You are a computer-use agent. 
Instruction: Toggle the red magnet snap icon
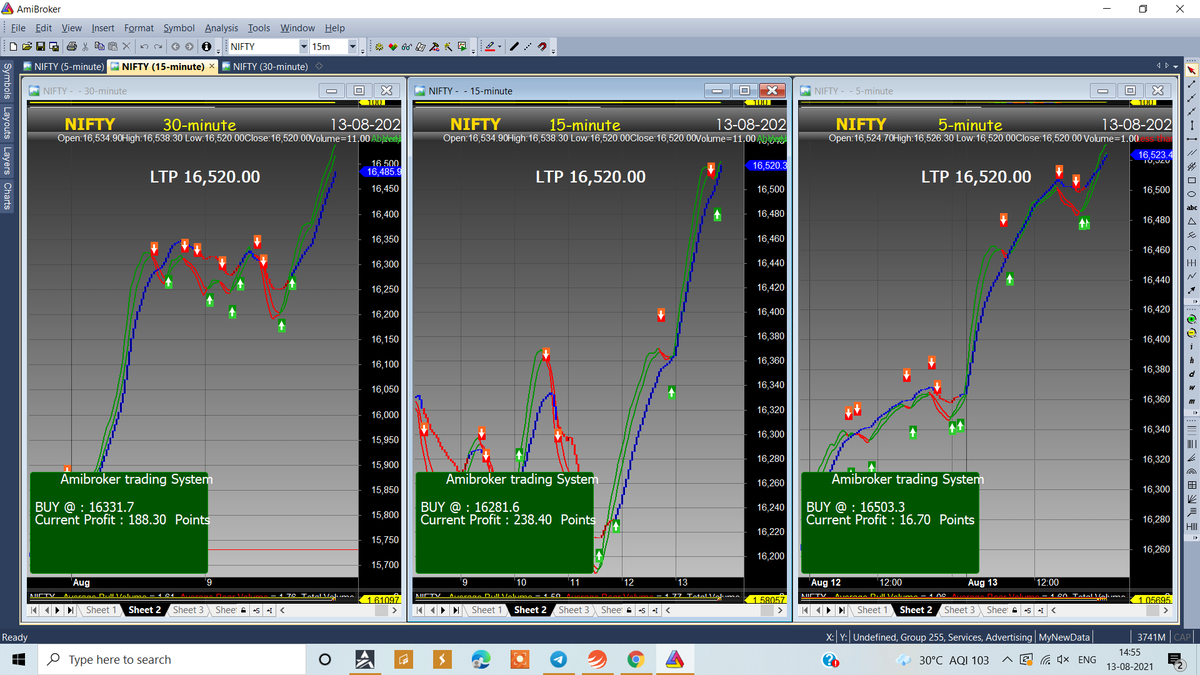coord(542,46)
